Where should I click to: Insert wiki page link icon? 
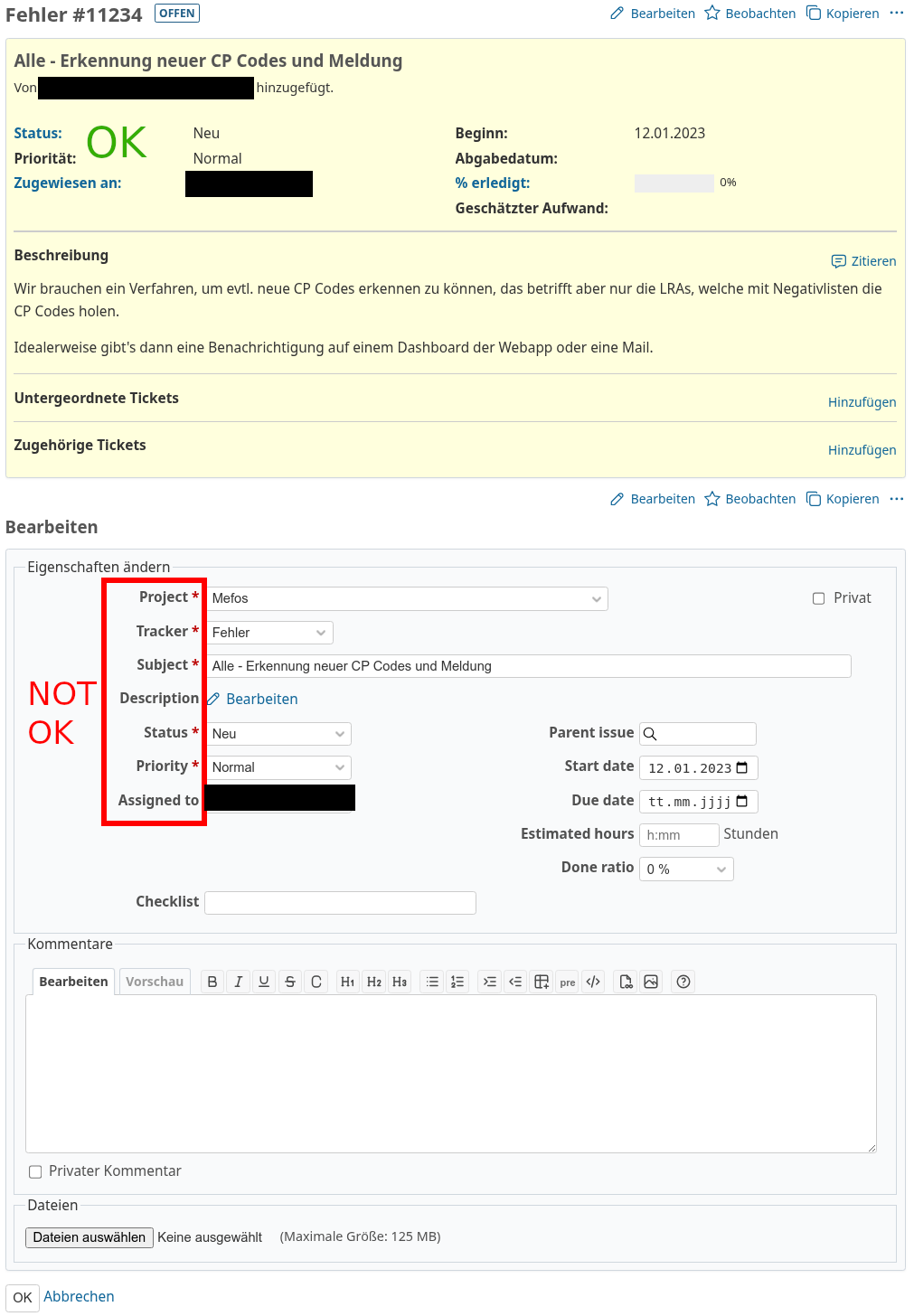[x=626, y=982]
